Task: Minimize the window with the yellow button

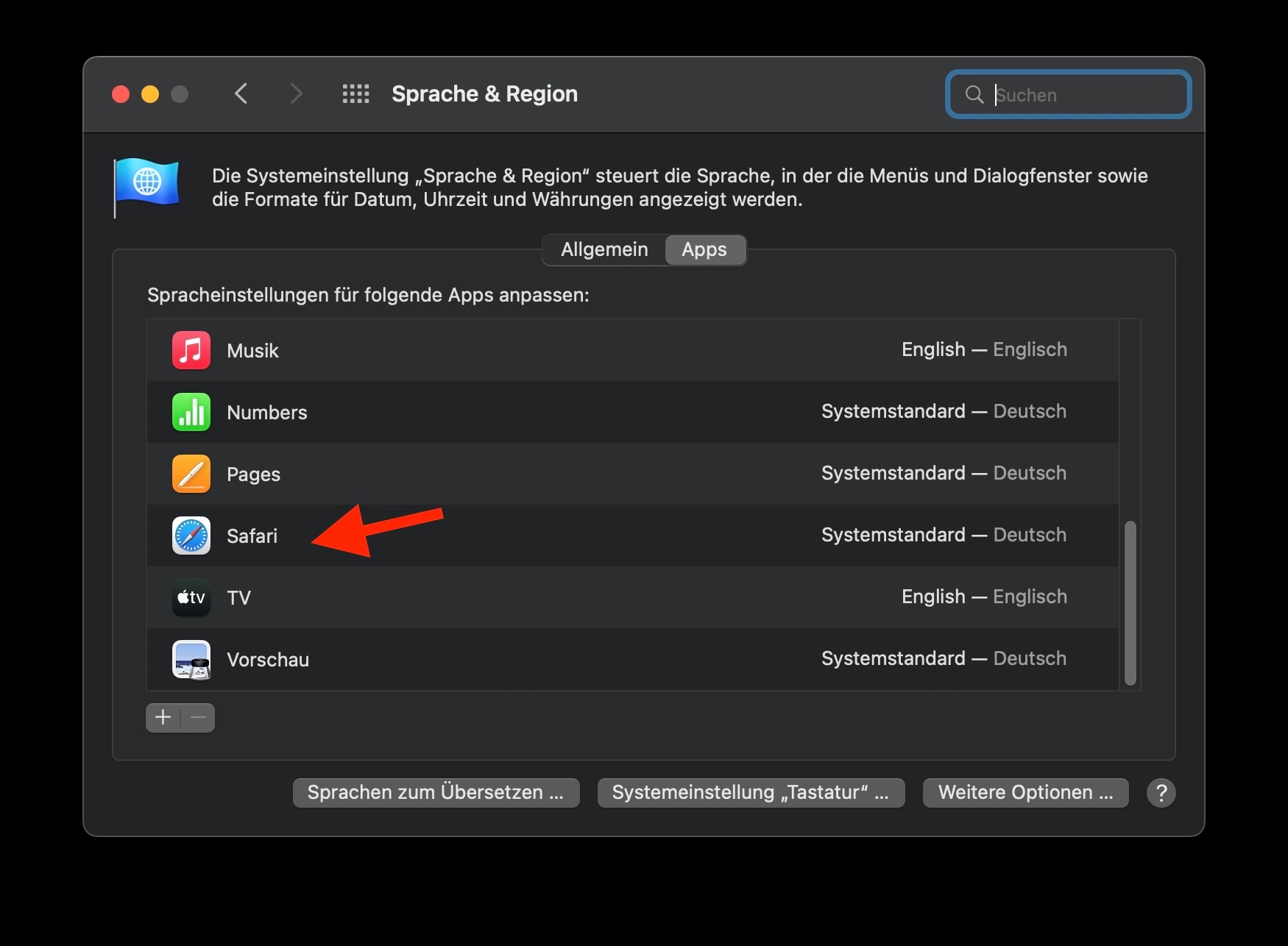Action: tap(150, 94)
